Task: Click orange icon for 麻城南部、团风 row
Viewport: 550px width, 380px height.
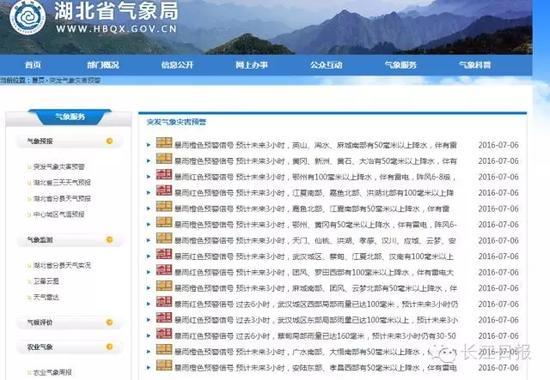Action: point(164,286)
